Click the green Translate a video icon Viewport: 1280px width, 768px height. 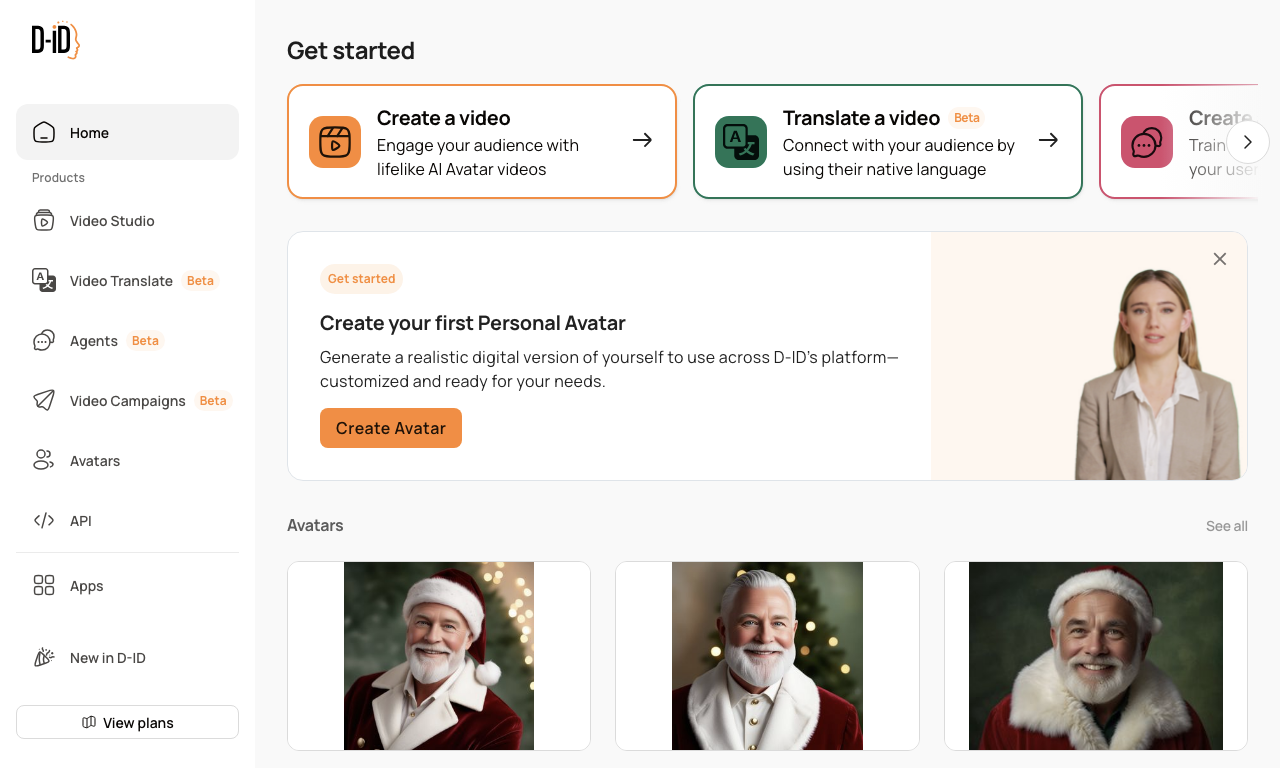(741, 142)
